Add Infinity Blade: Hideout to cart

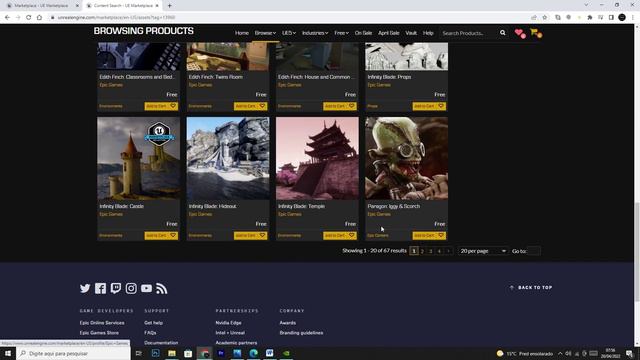coord(246,236)
